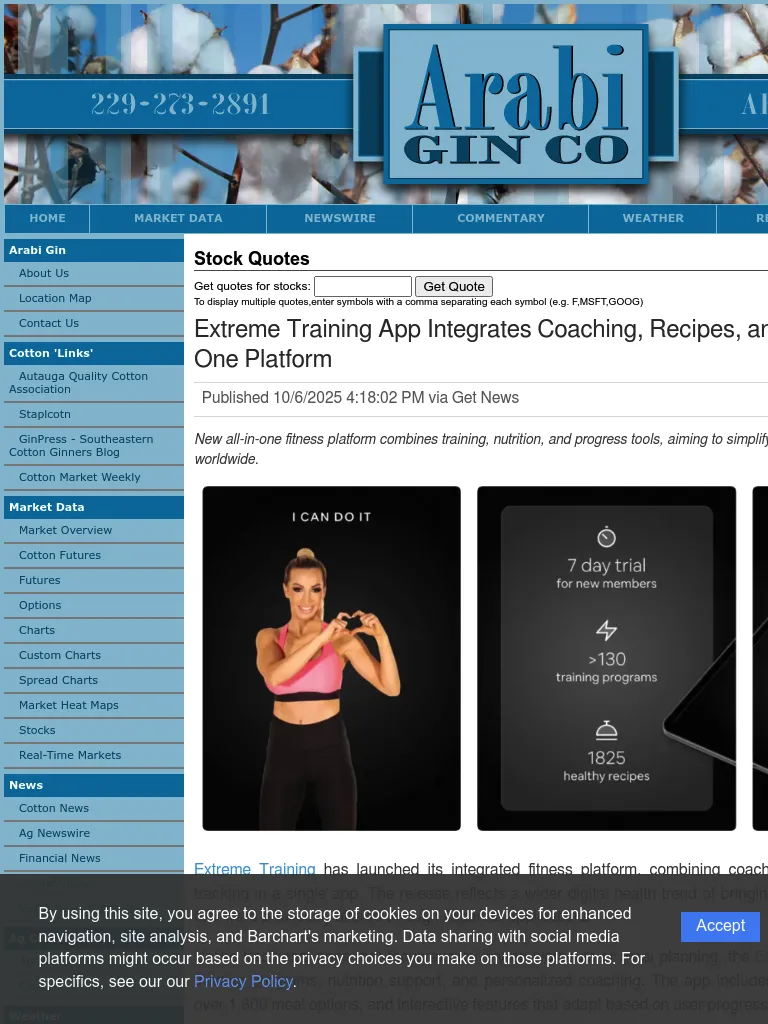
Task: Click the Arabi Gin sidebar section header
Action: 93,250
